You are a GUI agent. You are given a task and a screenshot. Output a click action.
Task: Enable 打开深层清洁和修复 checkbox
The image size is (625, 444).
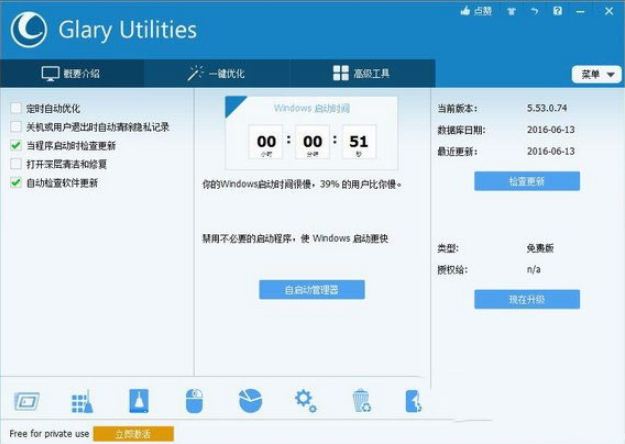click(x=16, y=164)
